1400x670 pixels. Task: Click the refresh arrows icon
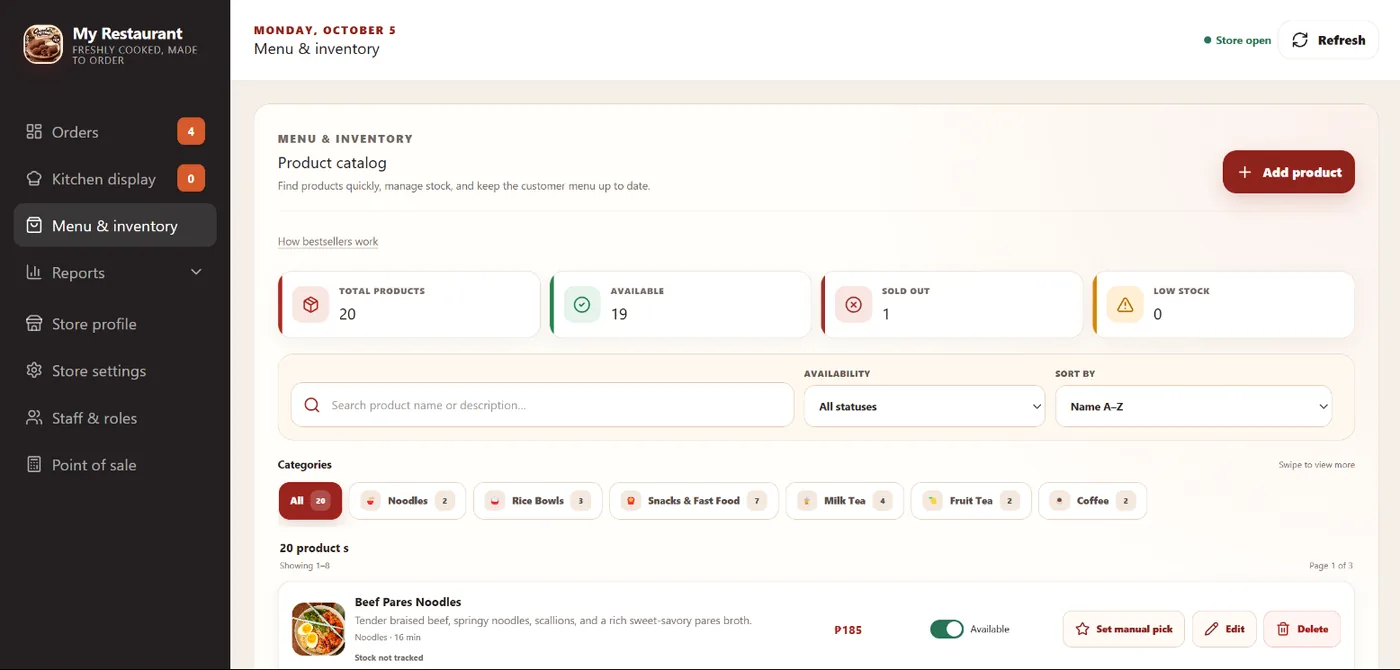[1300, 40]
